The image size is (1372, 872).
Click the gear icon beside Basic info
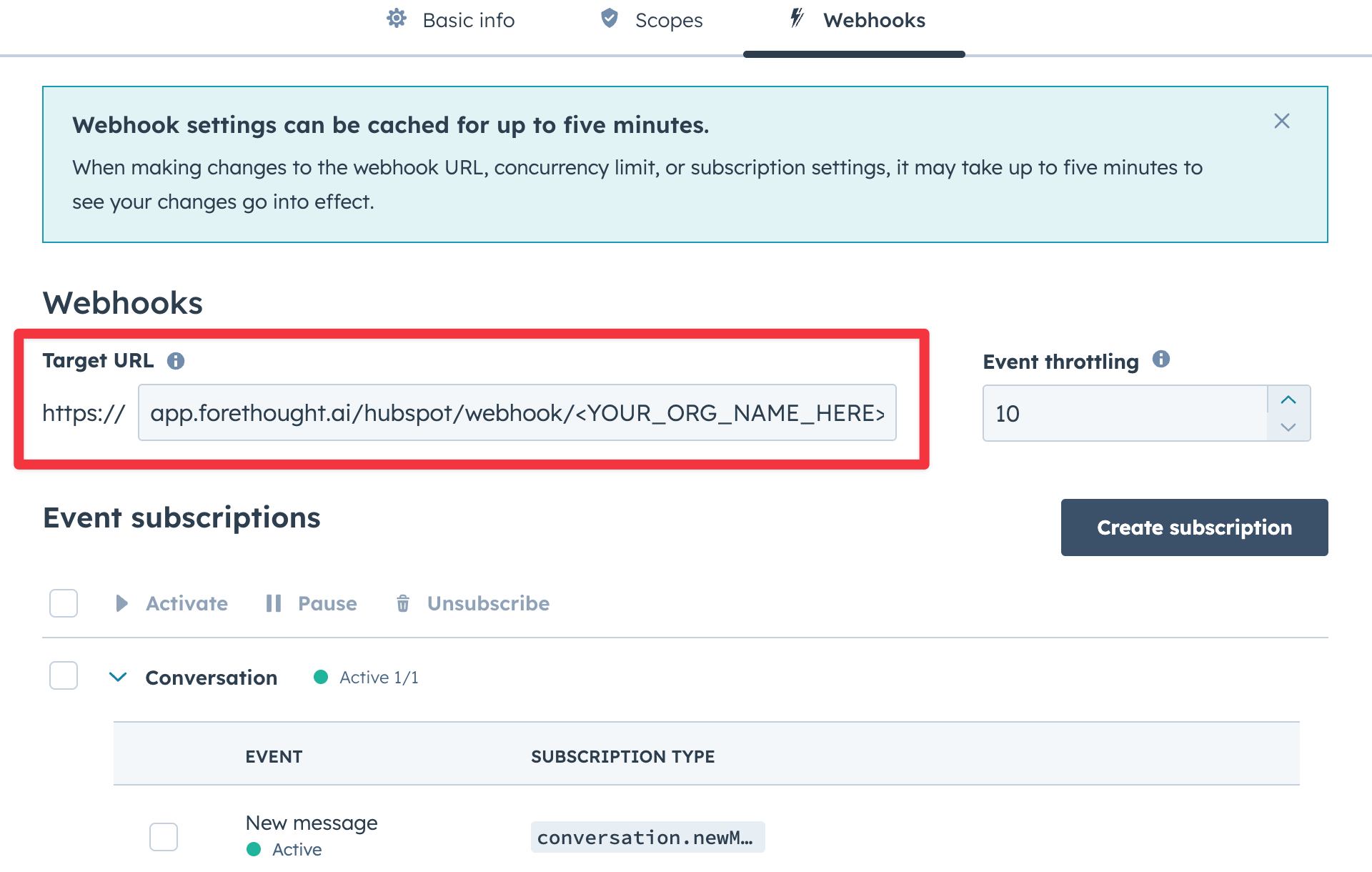(397, 19)
